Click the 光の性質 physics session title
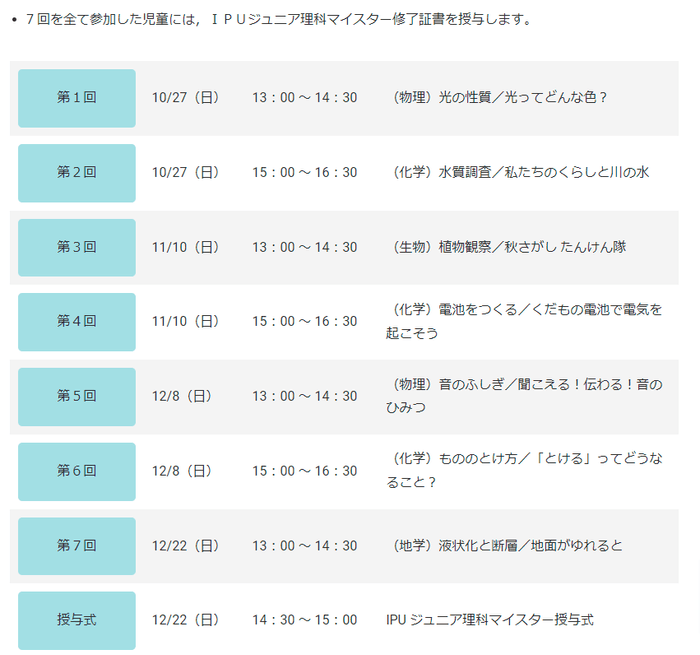 (501, 98)
